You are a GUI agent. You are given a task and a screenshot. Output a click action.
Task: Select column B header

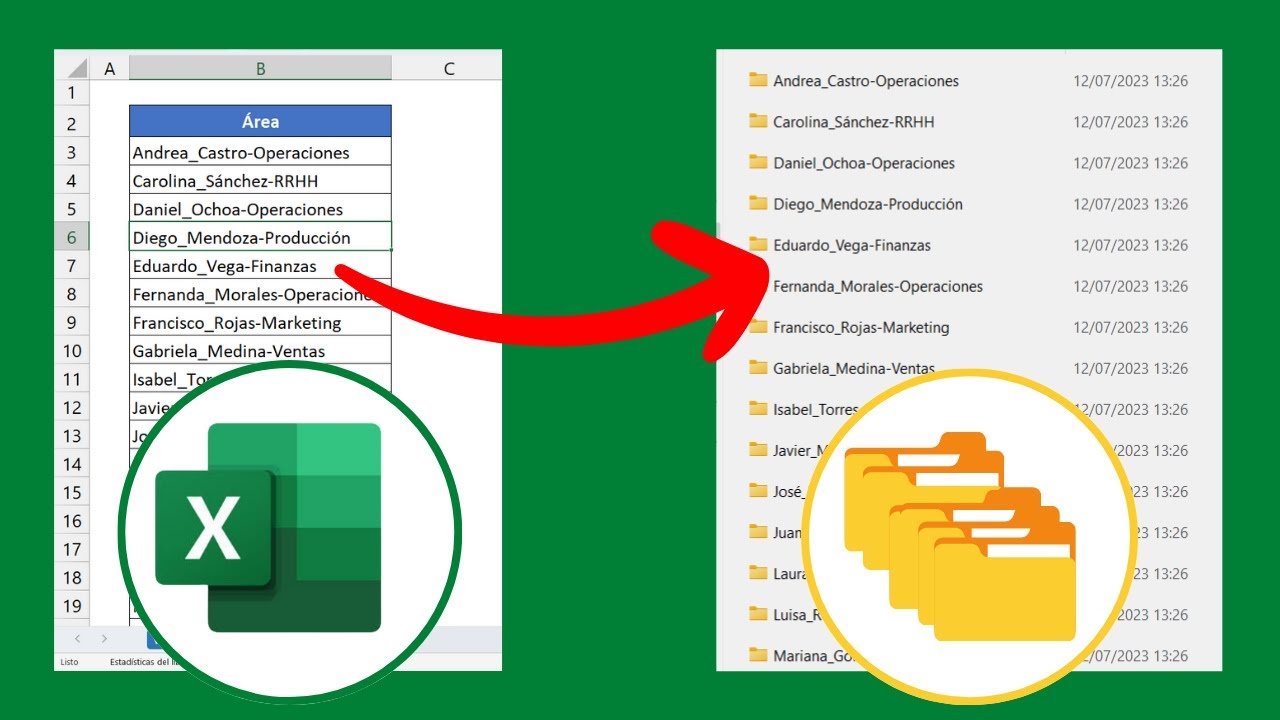(260, 68)
